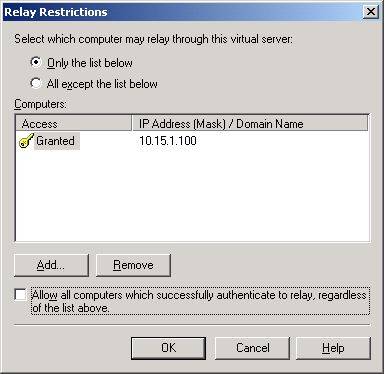The width and height of the screenshot is (385, 374).
Task: Select the All except the list below option
Action: click(x=36, y=83)
